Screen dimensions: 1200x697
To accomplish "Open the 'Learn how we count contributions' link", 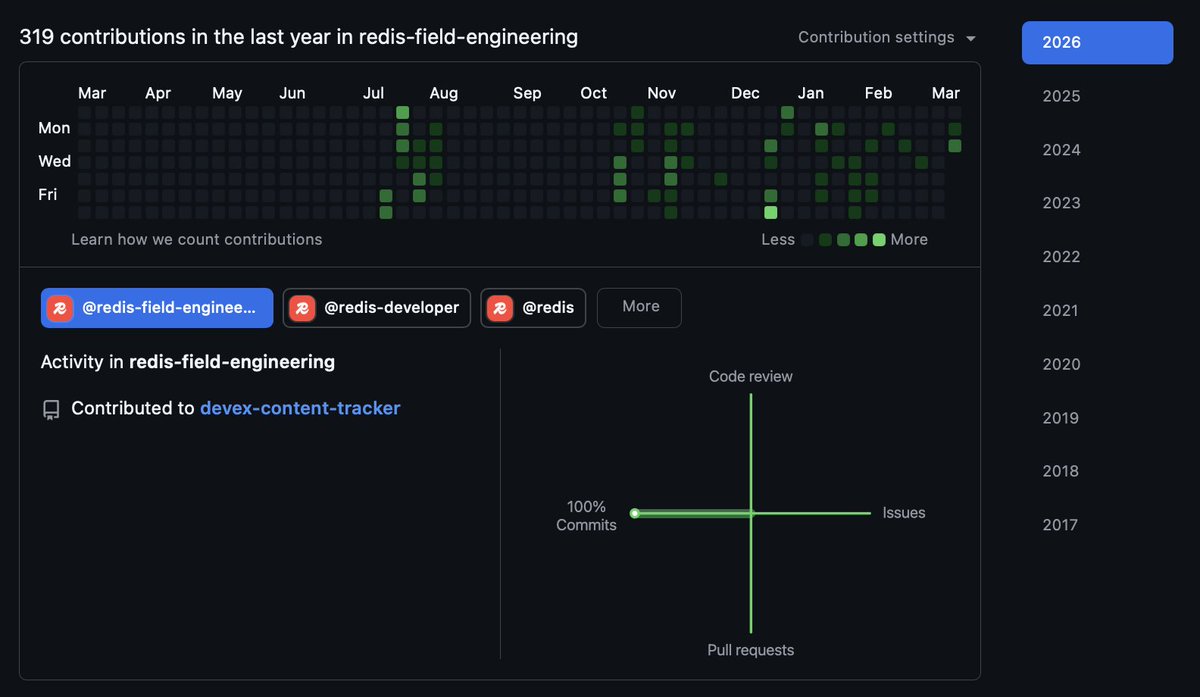I will click(197, 239).
